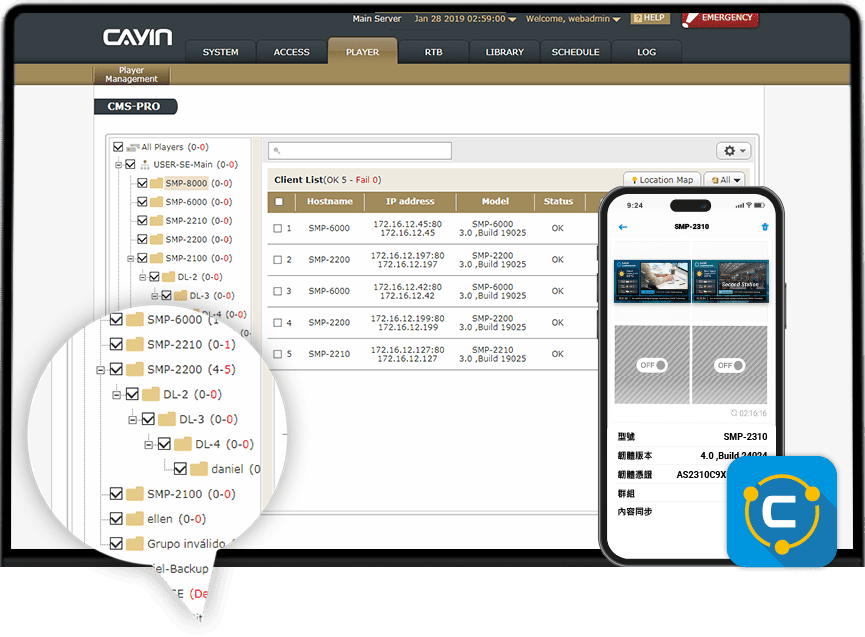The width and height of the screenshot is (865, 637).
Task: Click the CAYIN logo
Action: 137,38
